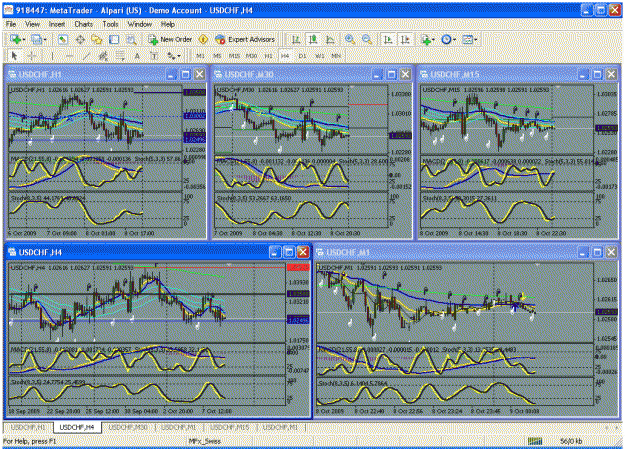Open the New Chart dropdown
625x449 pixels.
(17, 39)
